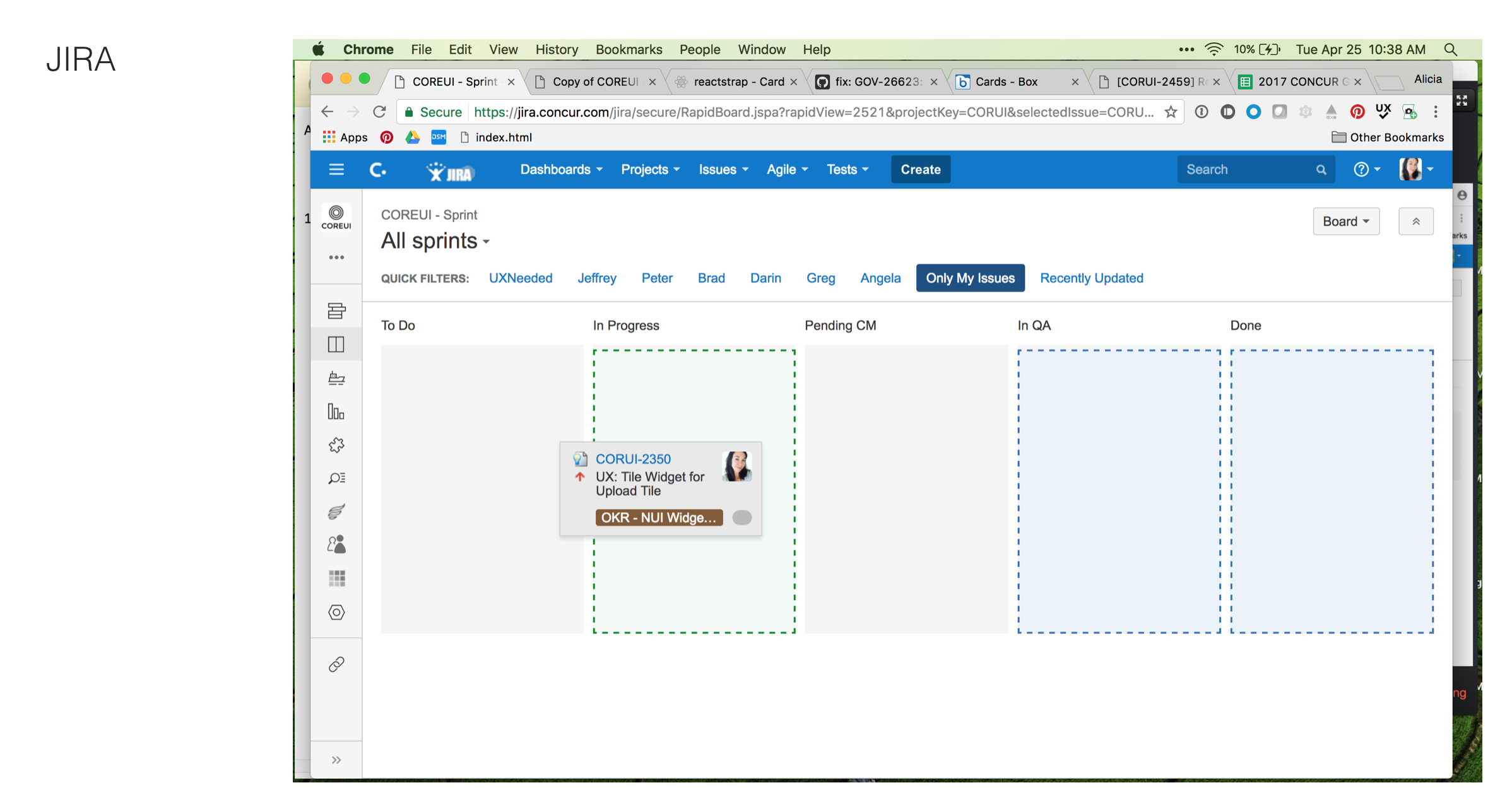Image resolution: width=1512 pixels, height=790 pixels.
Task: Open the Agile dropdown menu
Action: pos(787,170)
